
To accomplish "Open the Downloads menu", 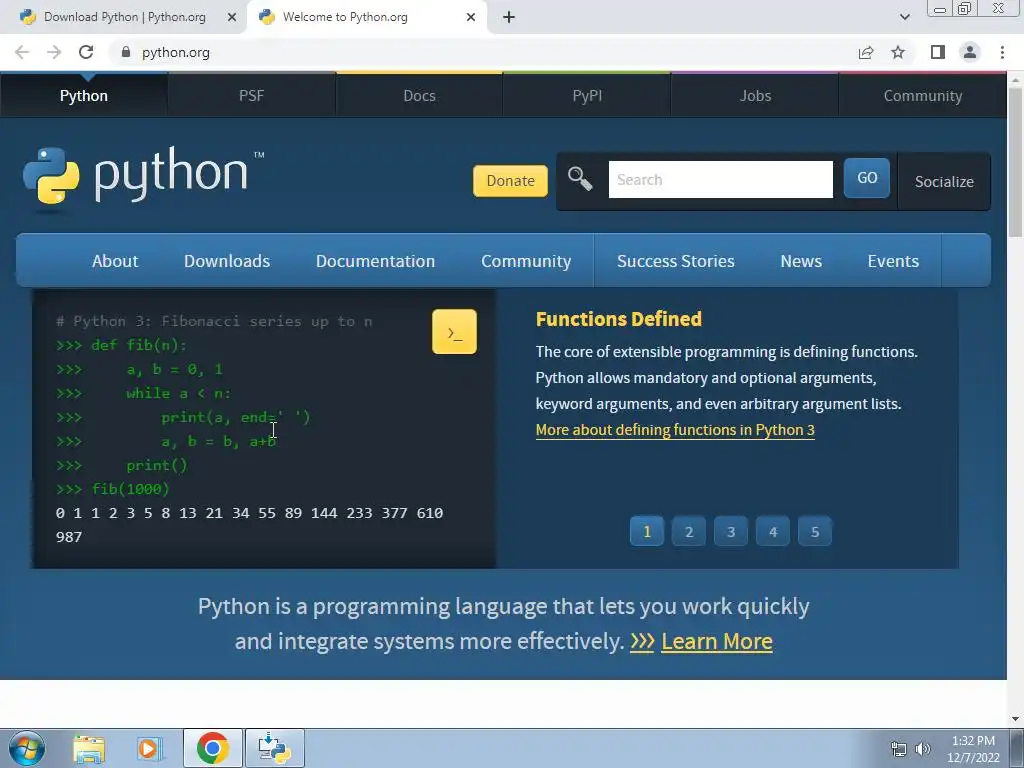I will [227, 261].
